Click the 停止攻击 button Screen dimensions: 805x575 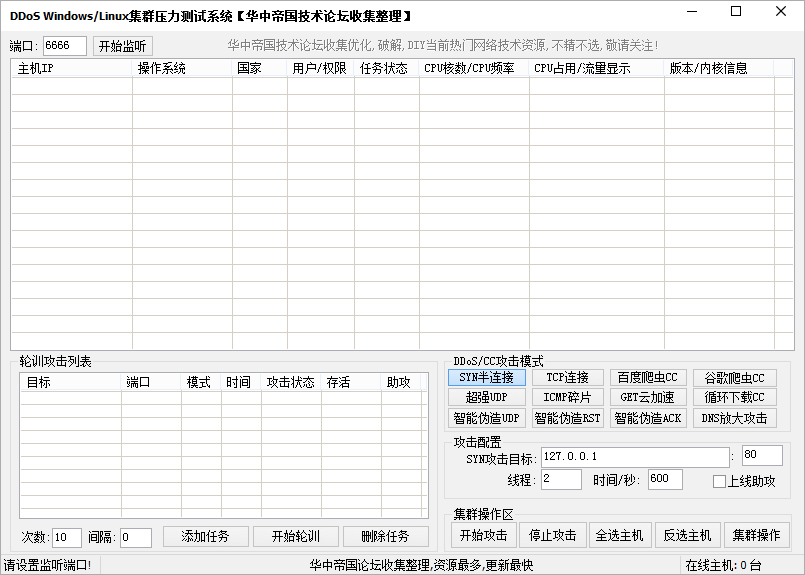coord(552,535)
